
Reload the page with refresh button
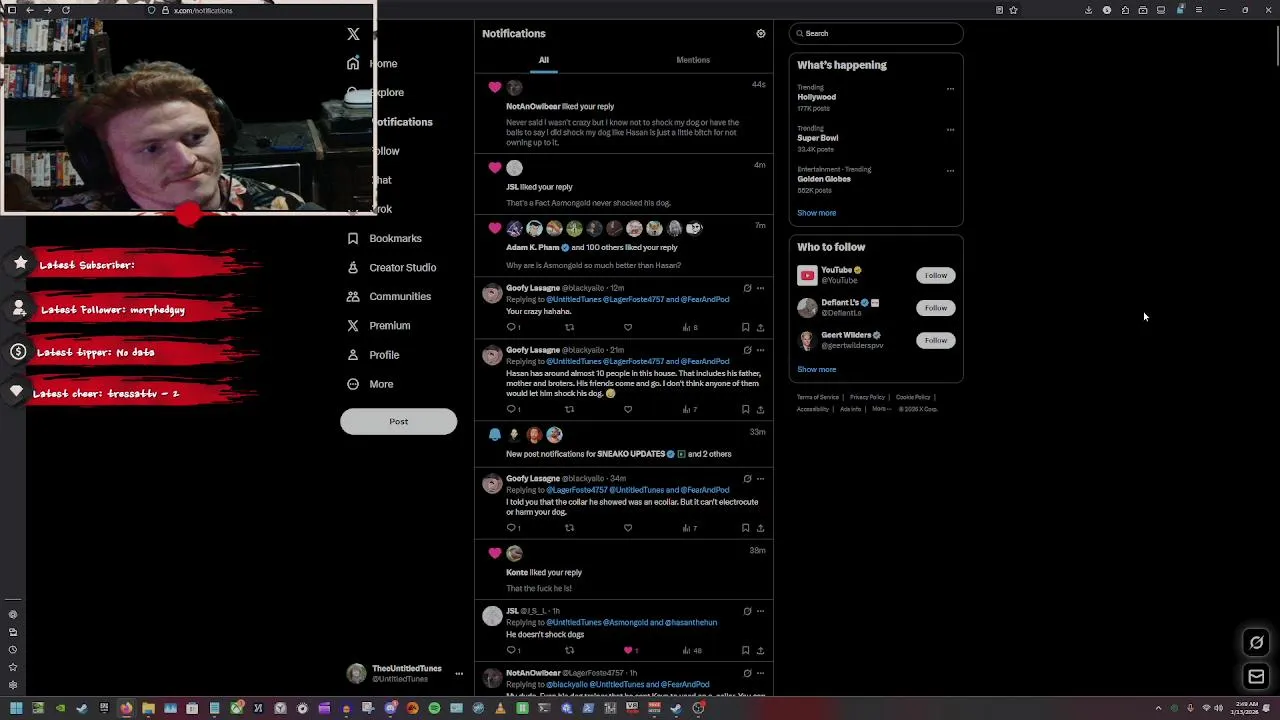[66, 10]
